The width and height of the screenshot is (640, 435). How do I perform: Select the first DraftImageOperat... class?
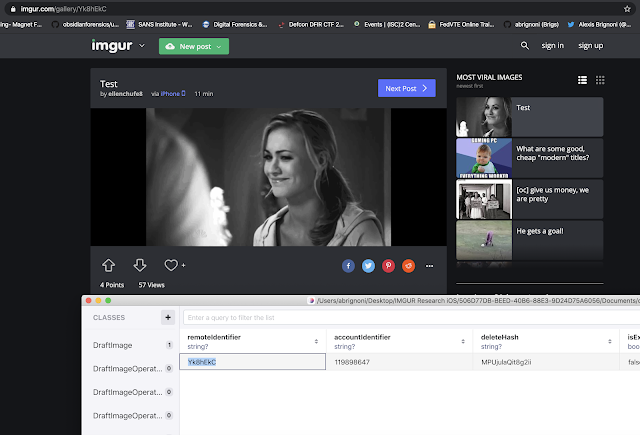point(131,368)
